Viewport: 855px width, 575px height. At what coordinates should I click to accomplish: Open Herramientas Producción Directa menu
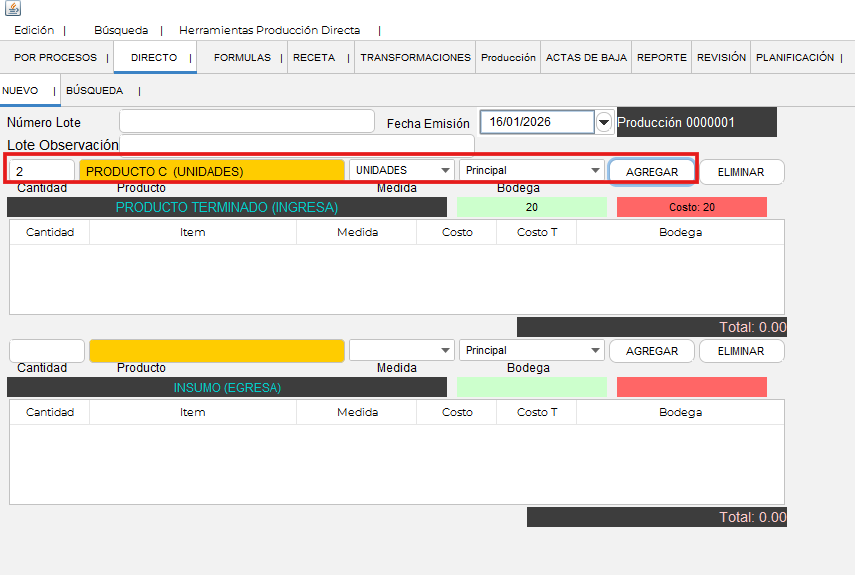coord(269,31)
